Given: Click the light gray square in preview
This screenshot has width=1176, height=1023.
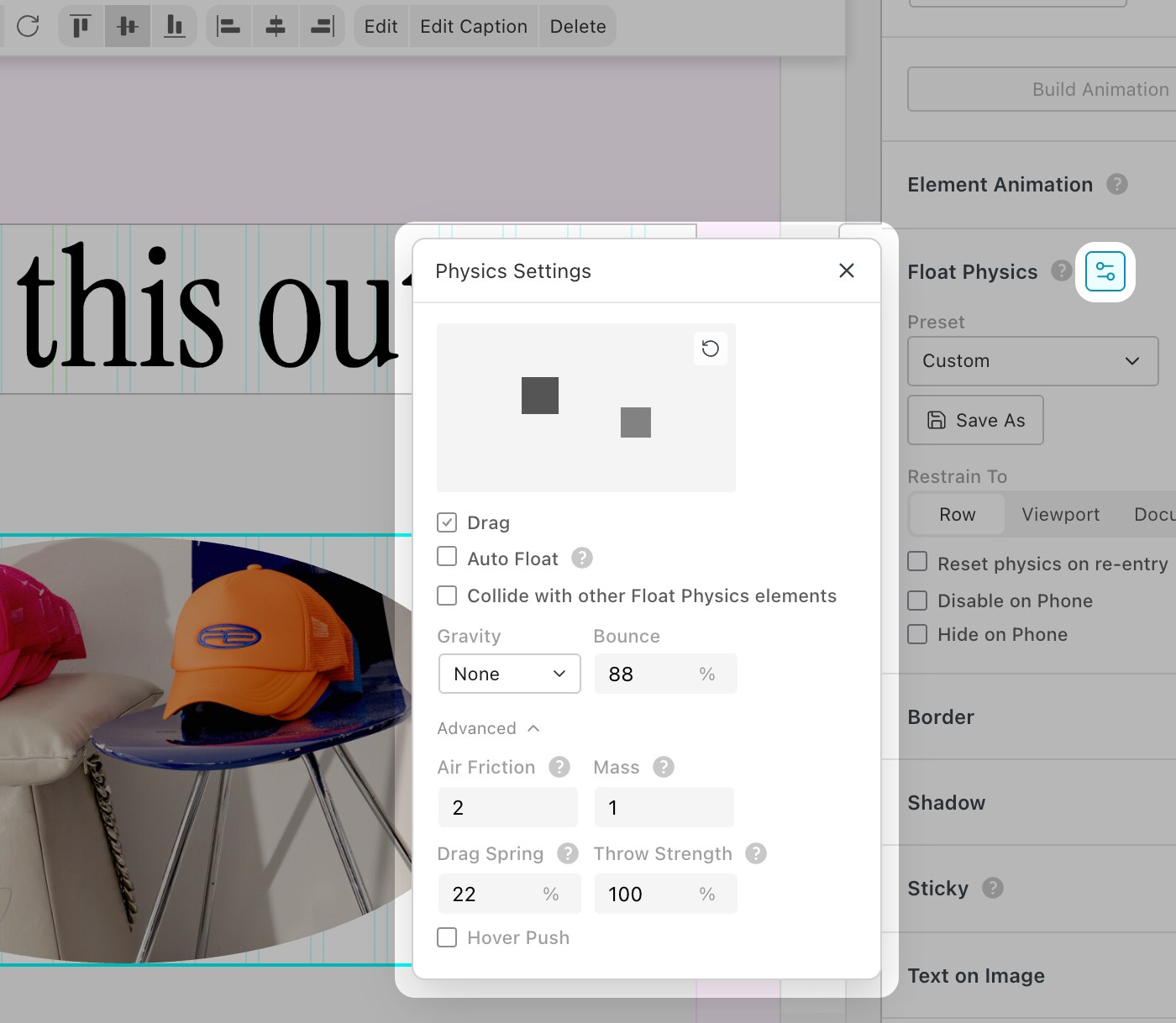Looking at the screenshot, I should pyautogui.click(x=636, y=422).
